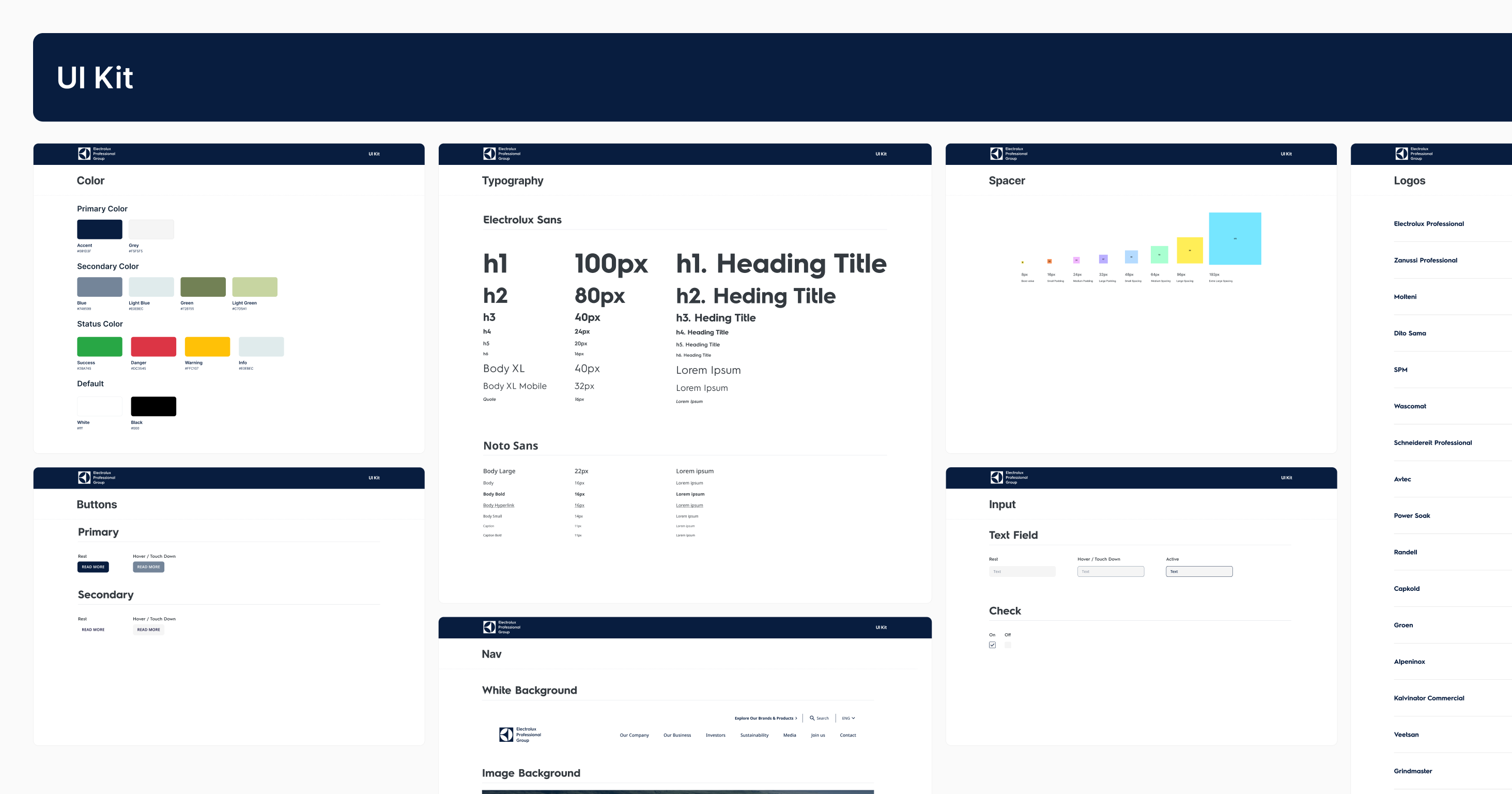The height and width of the screenshot is (794, 1512).
Task: Click the Wascomat logos entry
Action: pos(1410,406)
